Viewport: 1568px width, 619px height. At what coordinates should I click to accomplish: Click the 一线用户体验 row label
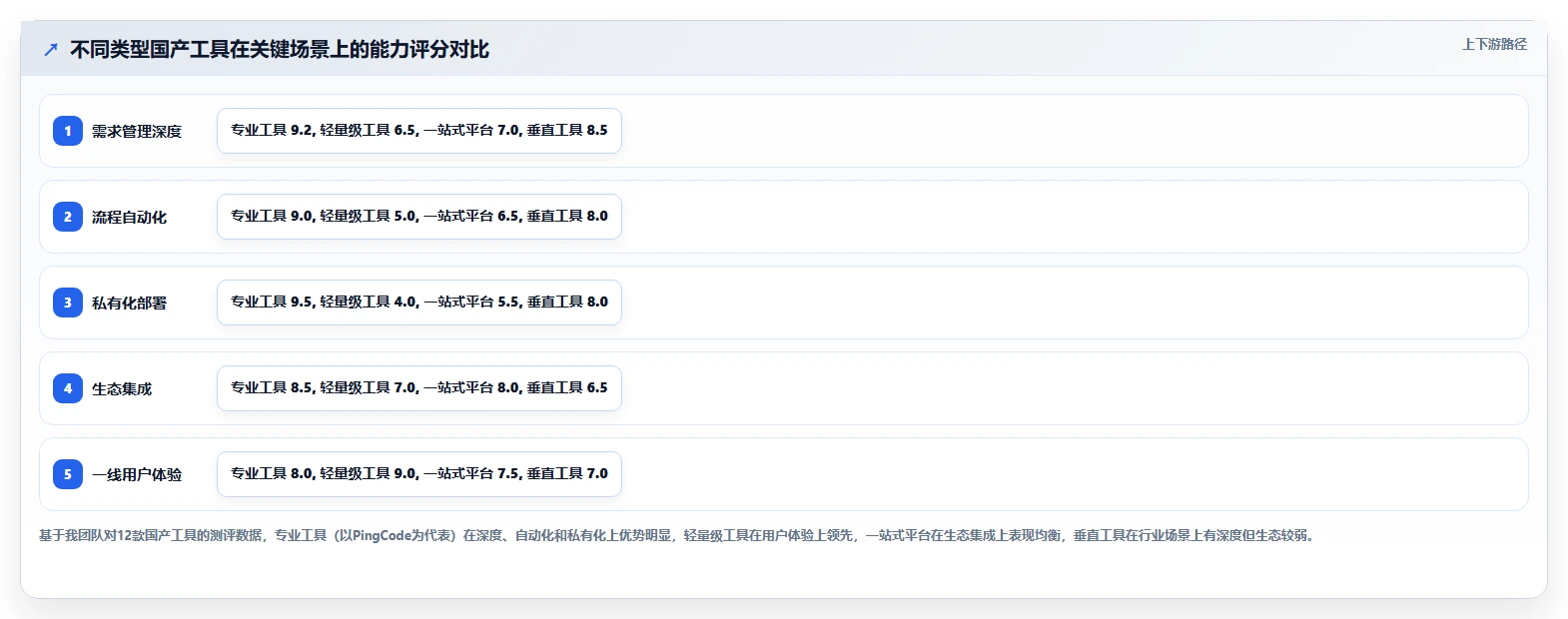pyautogui.click(x=137, y=474)
